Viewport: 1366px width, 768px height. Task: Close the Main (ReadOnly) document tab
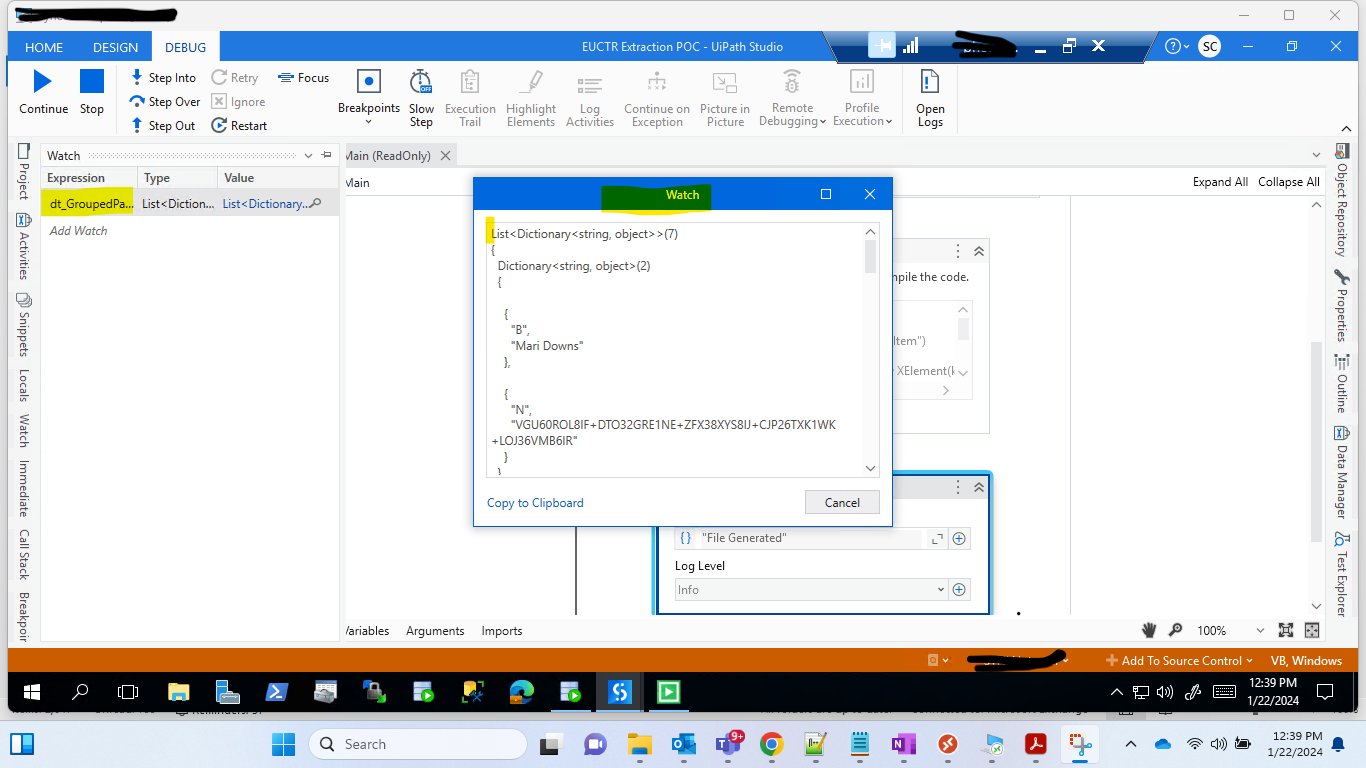tap(446, 155)
